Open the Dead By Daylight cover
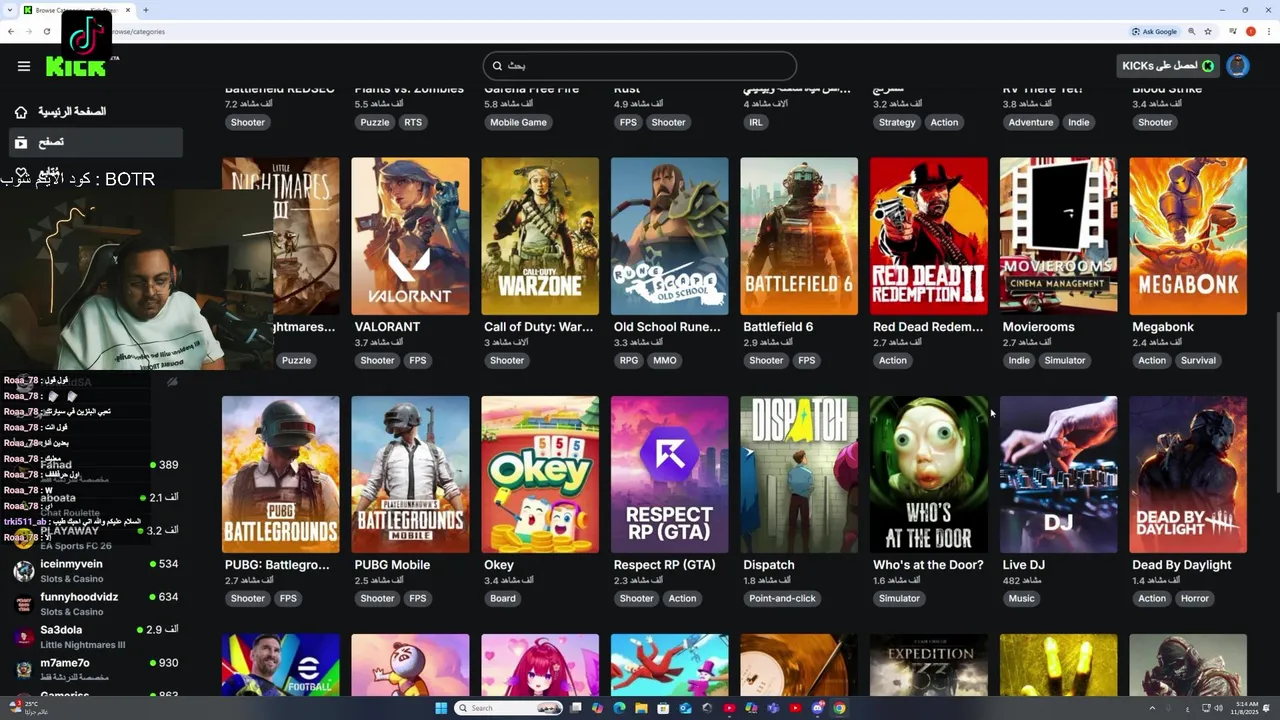This screenshot has width=1280, height=720. pos(1188,474)
